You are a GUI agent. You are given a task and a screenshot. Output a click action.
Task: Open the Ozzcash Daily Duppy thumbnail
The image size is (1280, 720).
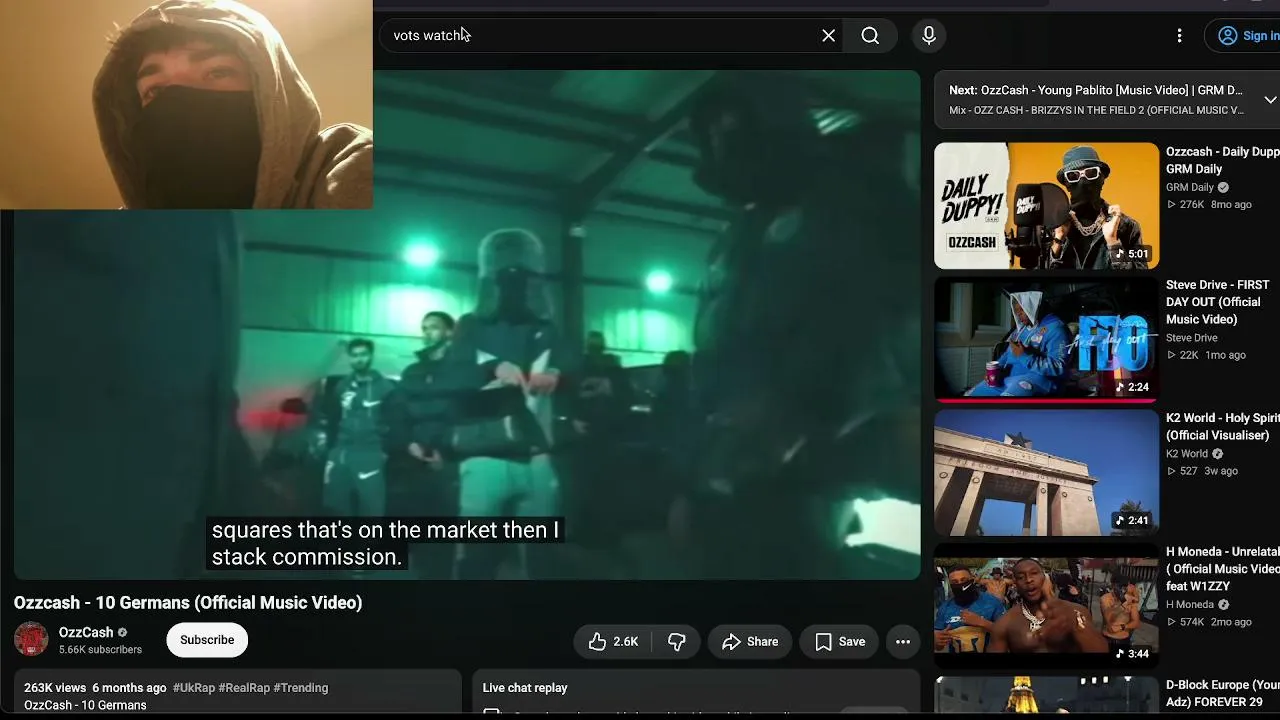click(1046, 206)
